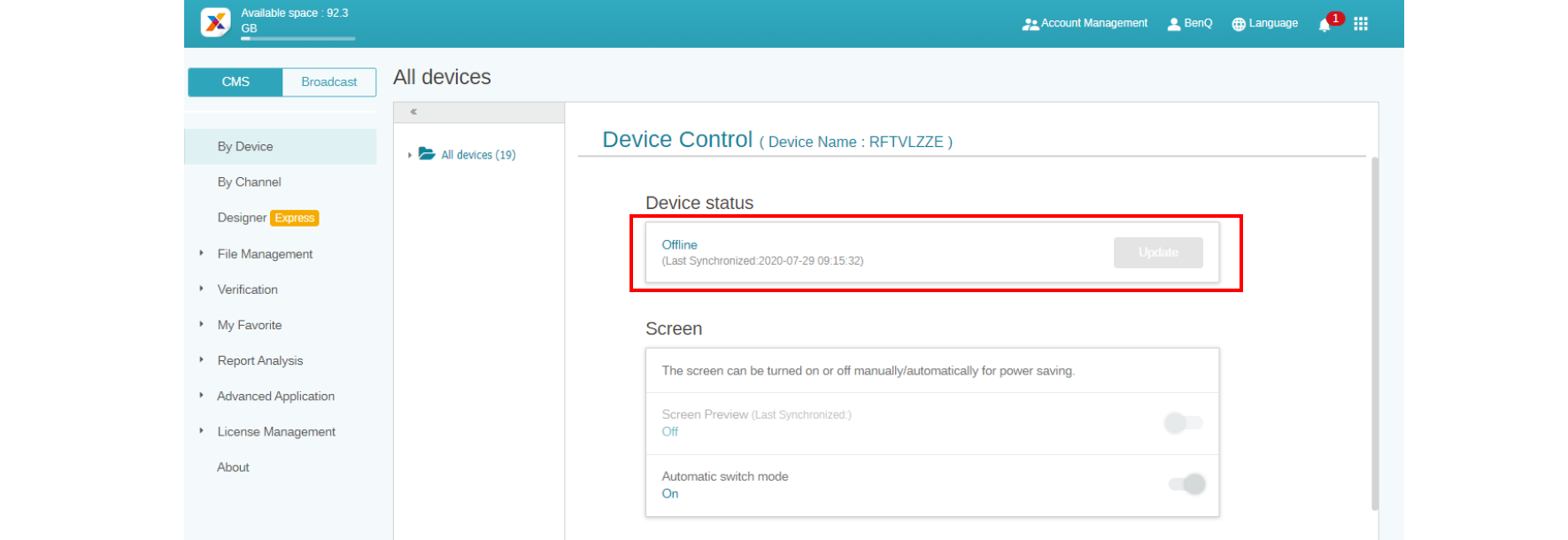Screen dimensions: 1568x540
Task: Click the Available space progress bar
Action: click(297, 39)
